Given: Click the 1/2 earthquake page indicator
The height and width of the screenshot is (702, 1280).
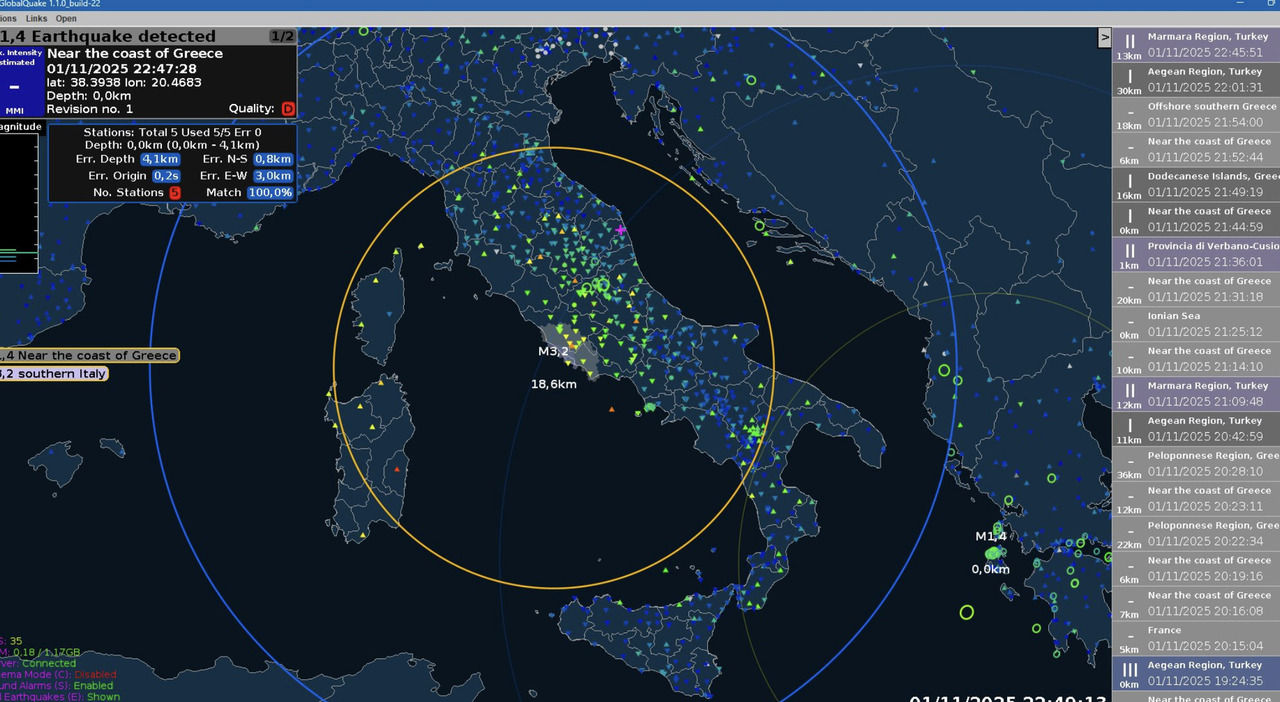Looking at the screenshot, I should click(x=281, y=36).
